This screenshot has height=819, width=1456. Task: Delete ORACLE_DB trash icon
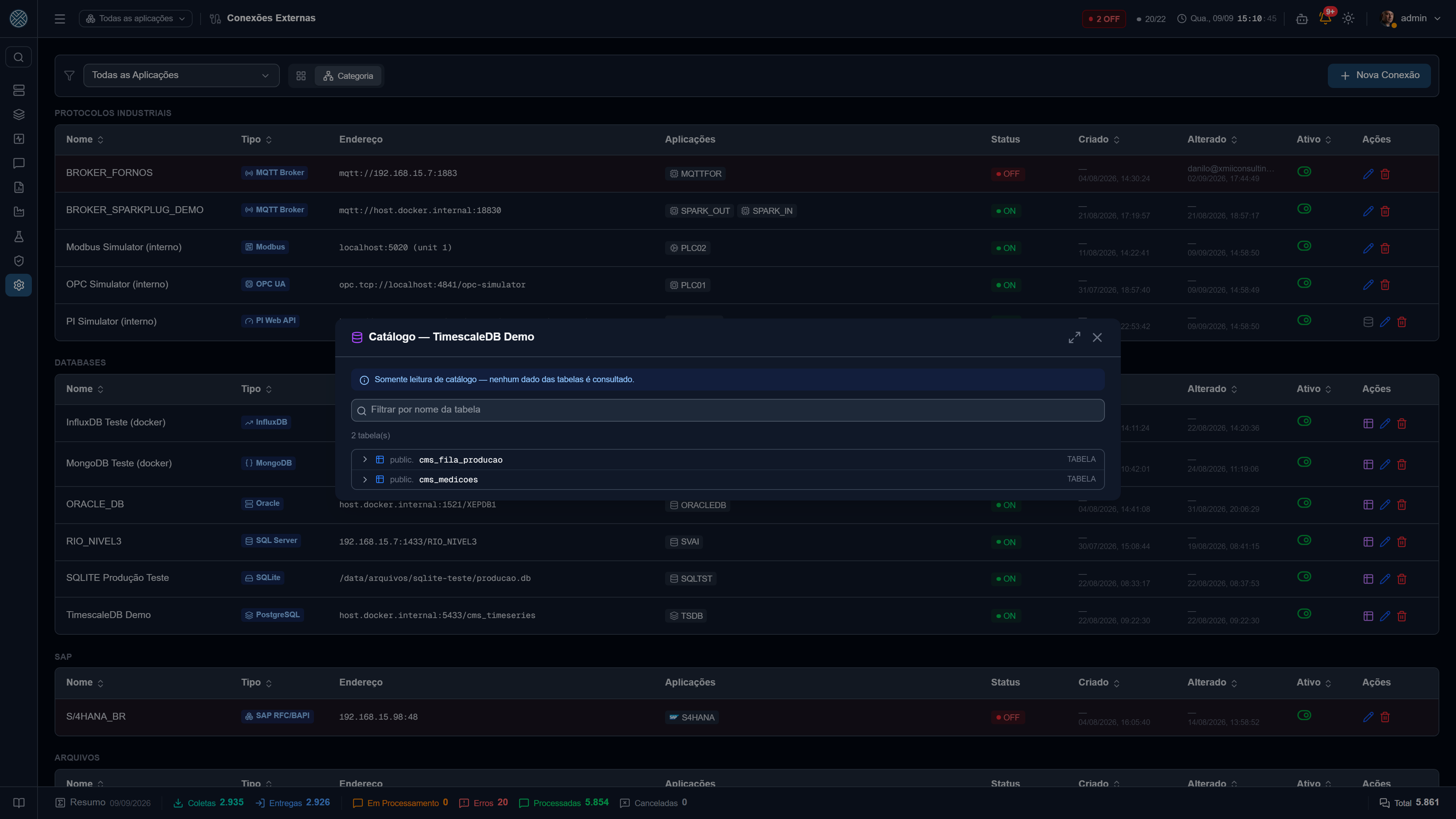point(1402,505)
